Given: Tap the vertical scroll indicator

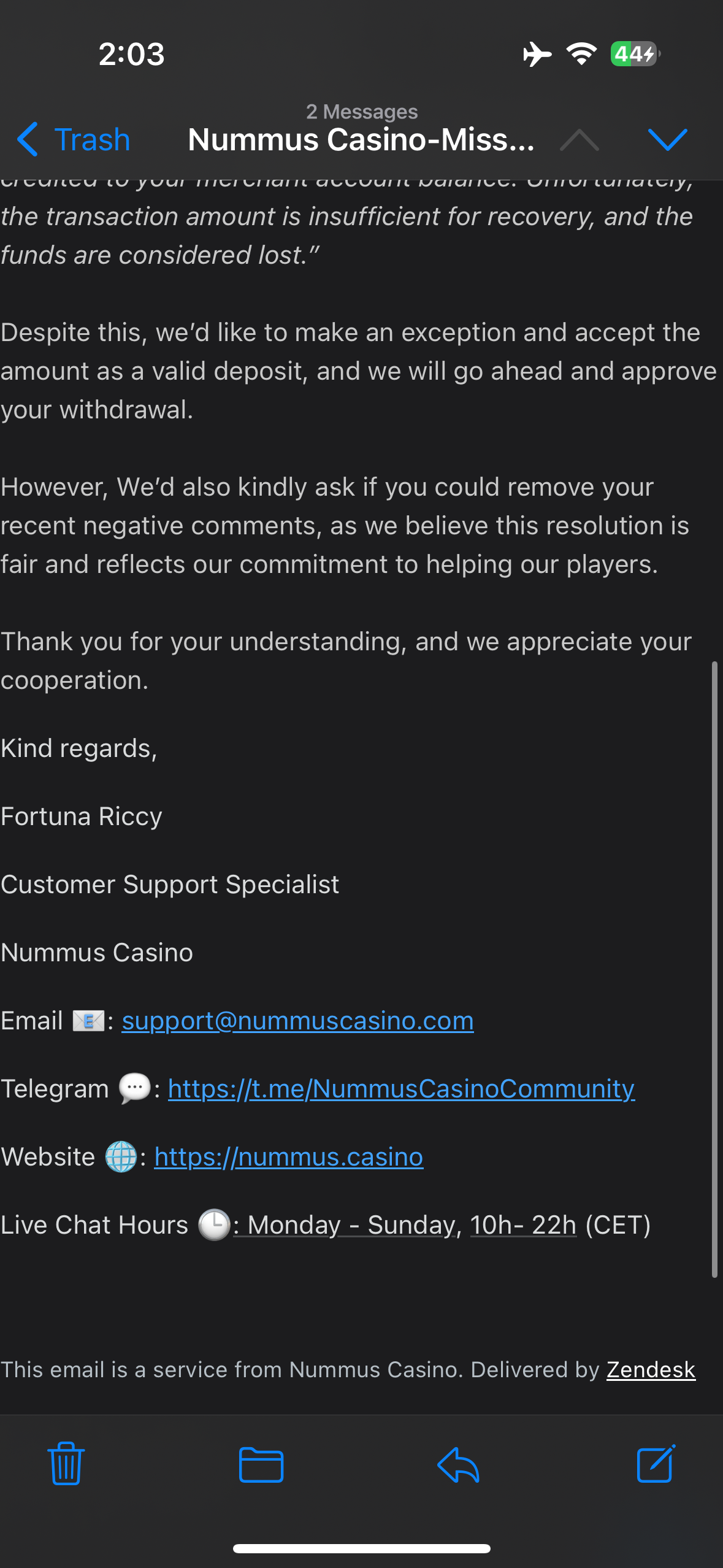Looking at the screenshot, I should click(714, 969).
